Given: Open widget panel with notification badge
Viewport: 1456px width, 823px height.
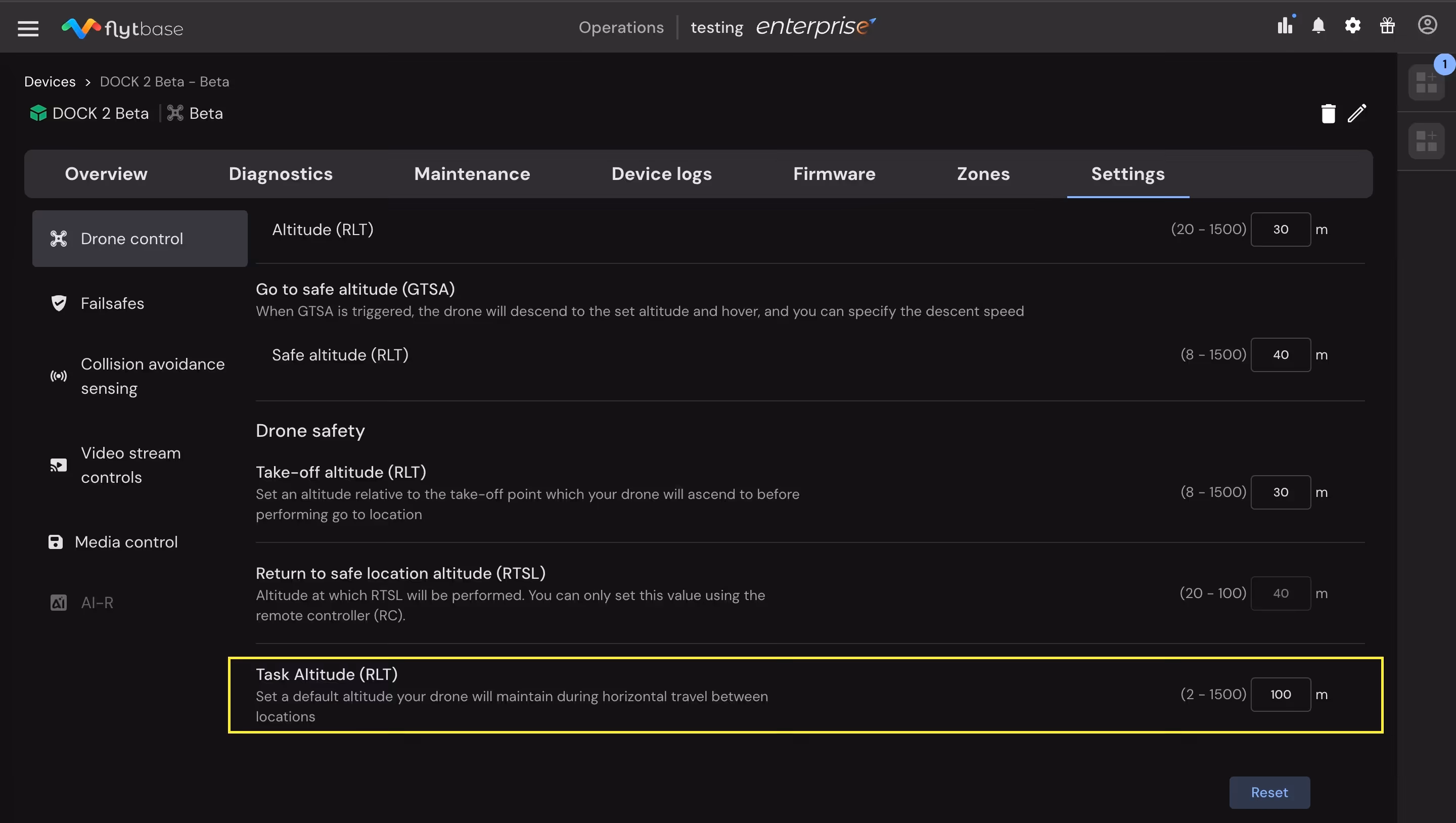Looking at the screenshot, I should coord(1426,82).
